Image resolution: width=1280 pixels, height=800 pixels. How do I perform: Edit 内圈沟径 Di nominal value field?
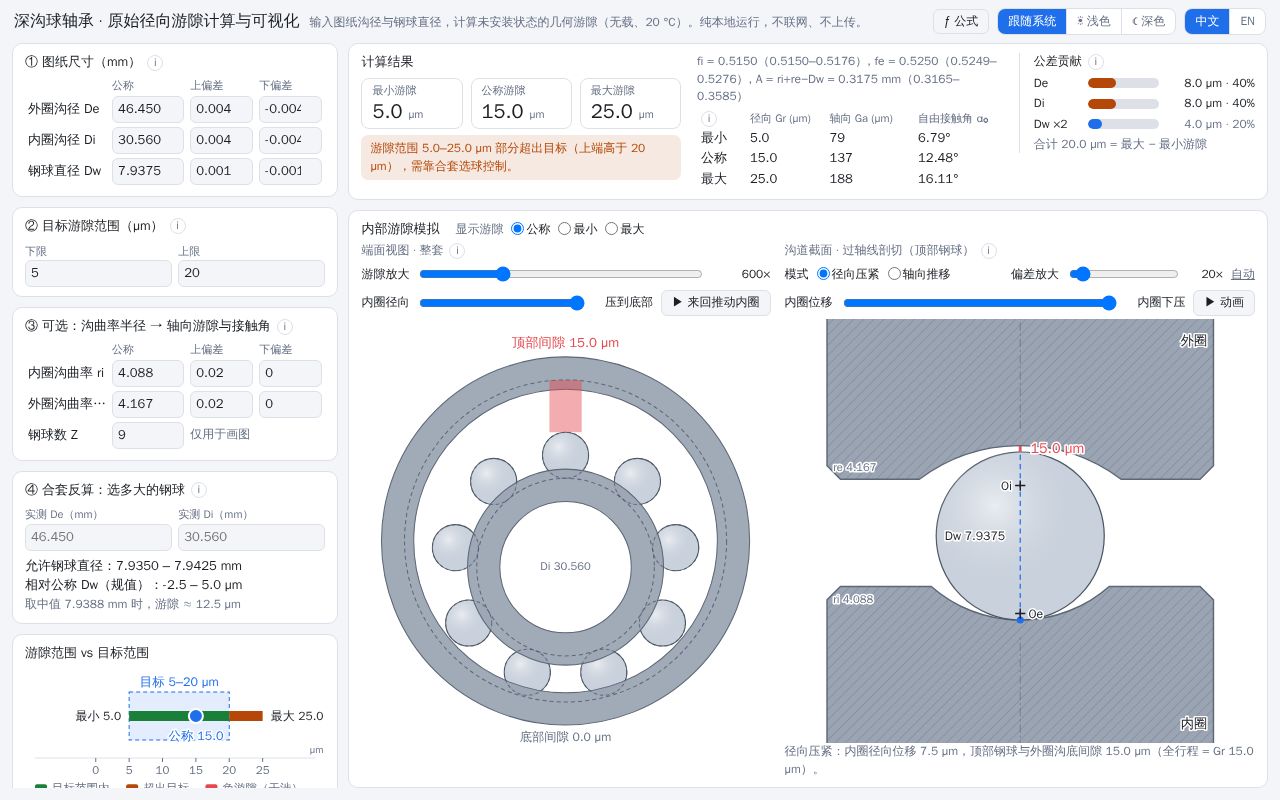tap(148, 140)
